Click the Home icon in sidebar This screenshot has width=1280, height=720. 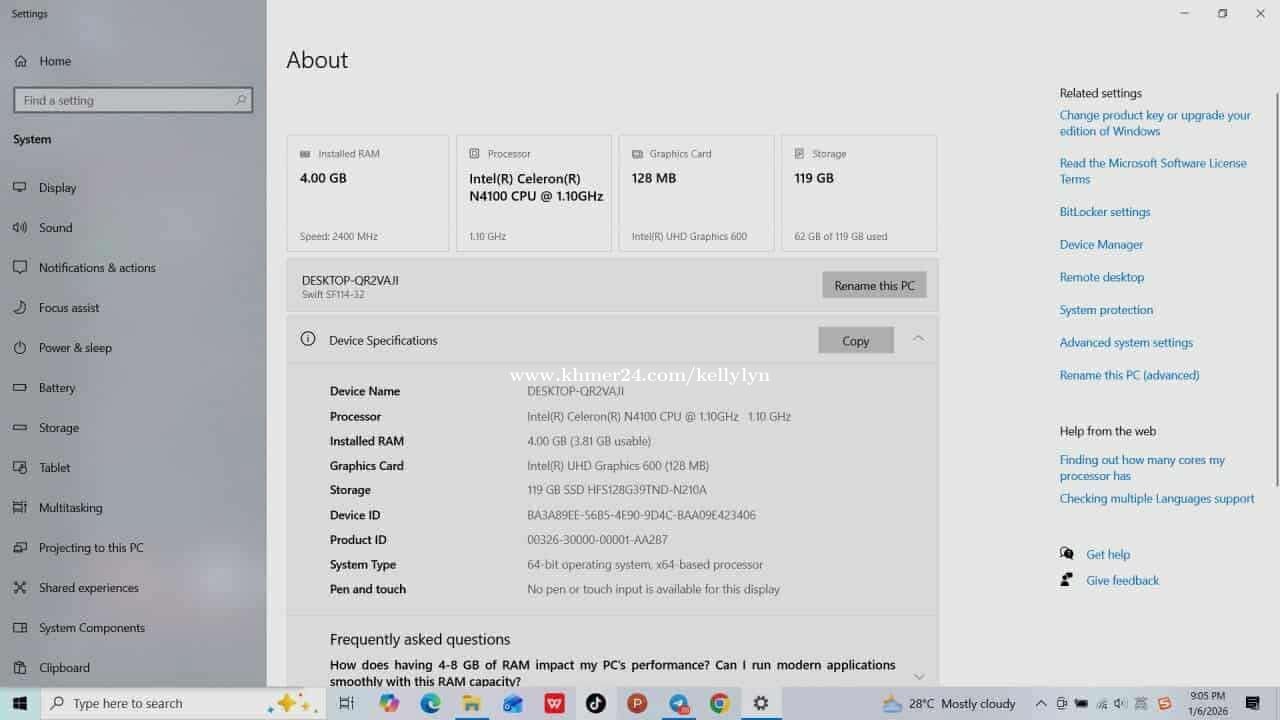(x=20, y=61)
